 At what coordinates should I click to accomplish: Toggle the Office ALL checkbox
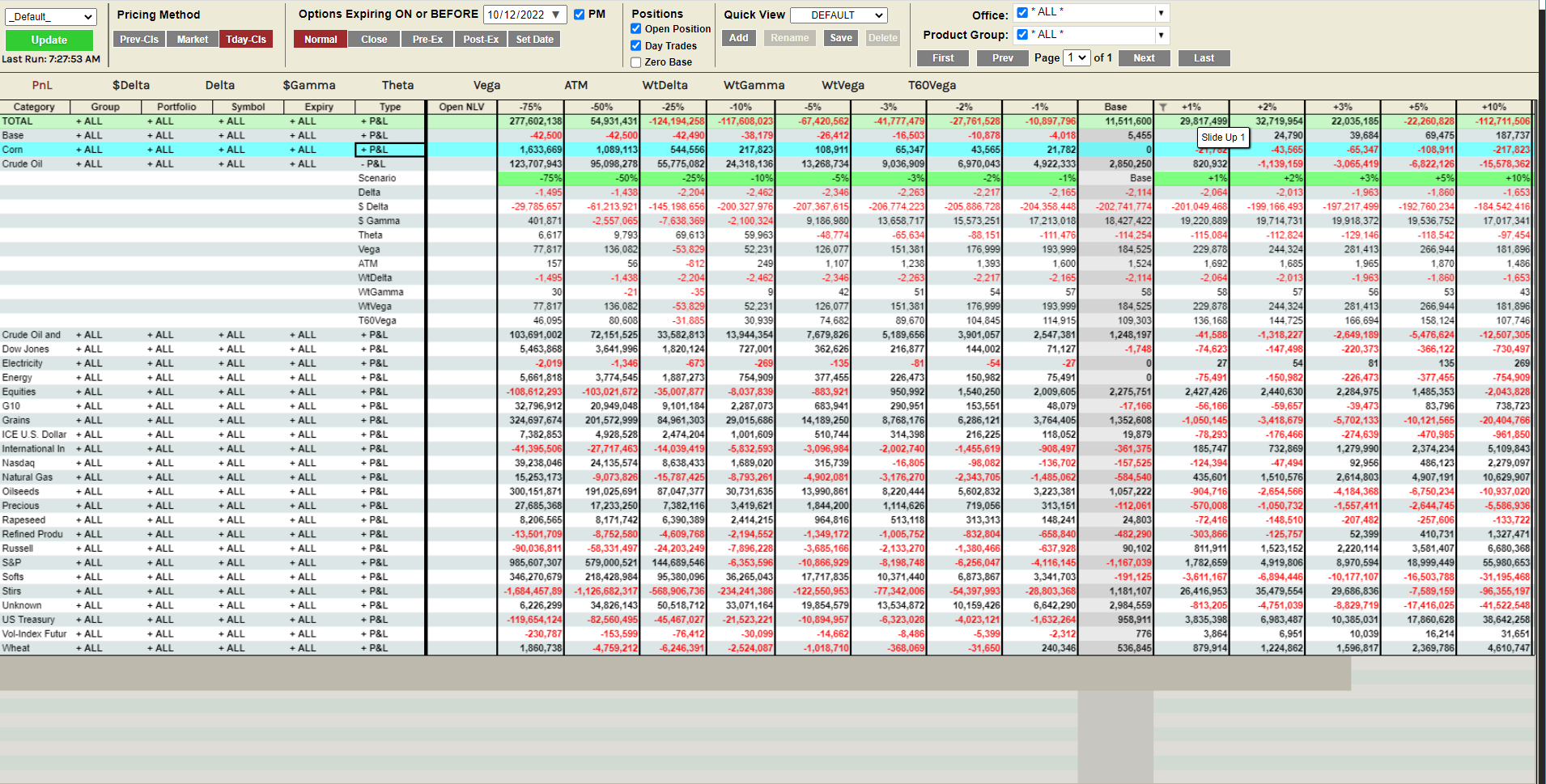coord(1022,12)
